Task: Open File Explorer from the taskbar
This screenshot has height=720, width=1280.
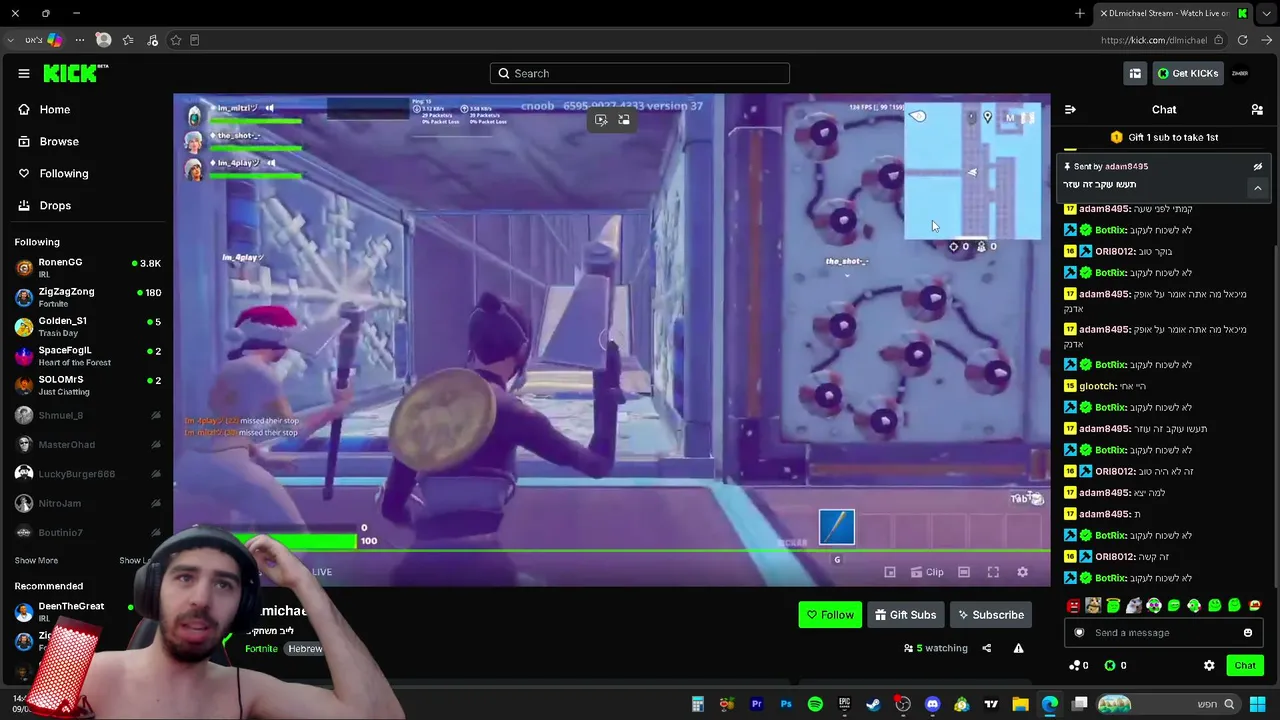Action: (x=1020, y=704)
